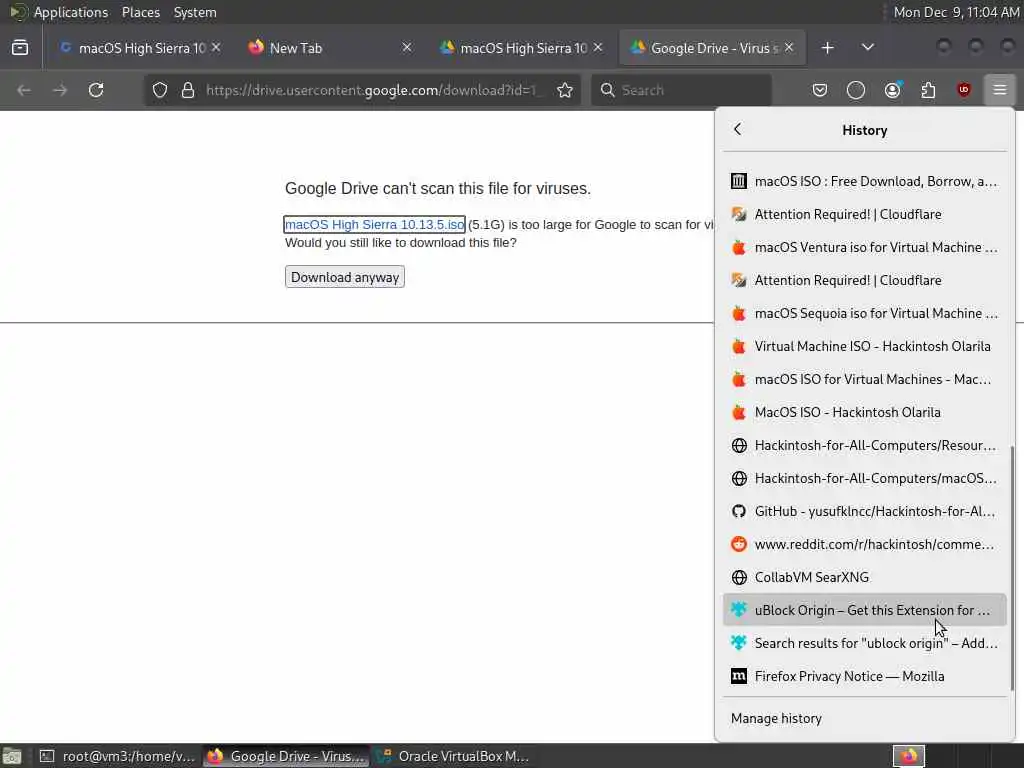
Task: Close the New Tab tab
Action: point(406,47)
